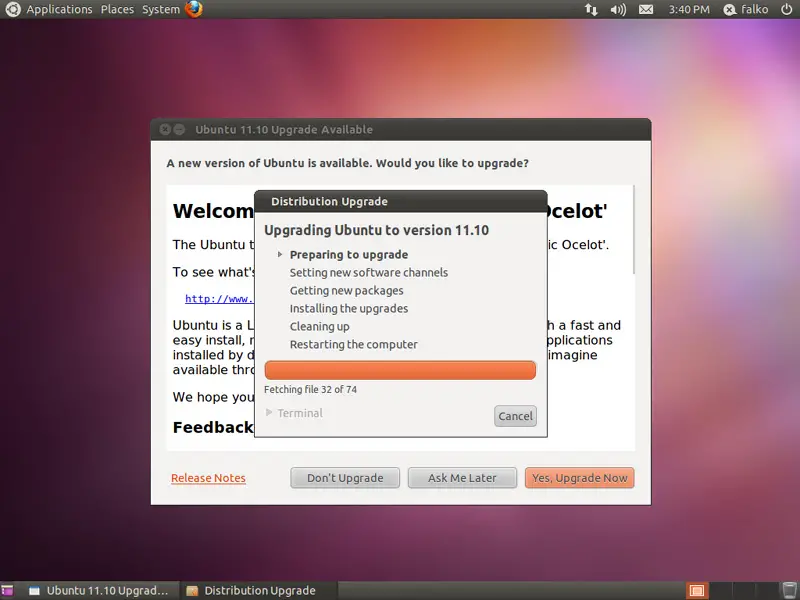Click the orange upgrade progress bar

tap(400, 370)
